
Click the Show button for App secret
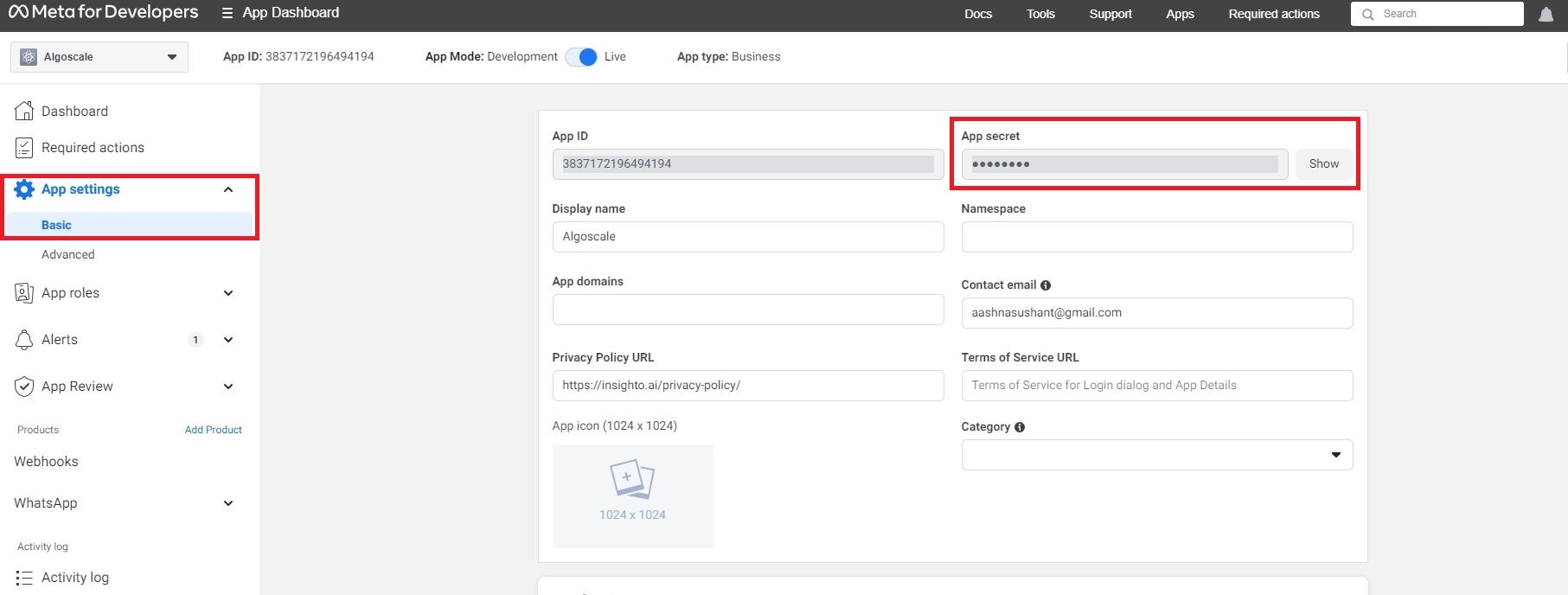click(x=1324, y=164)
